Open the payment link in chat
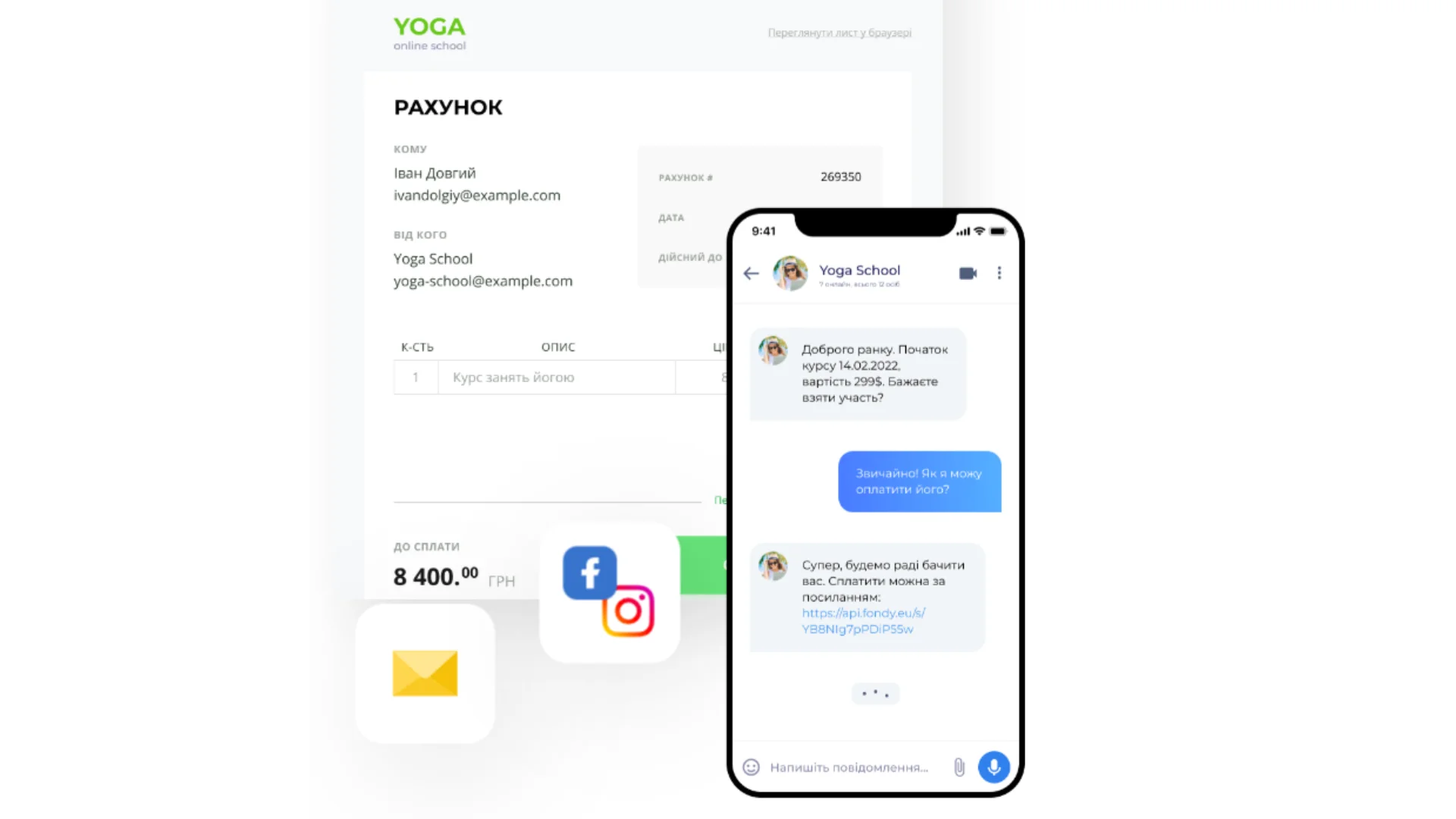Viewport: 1456px width, 819px height. [x=862, y=620]
